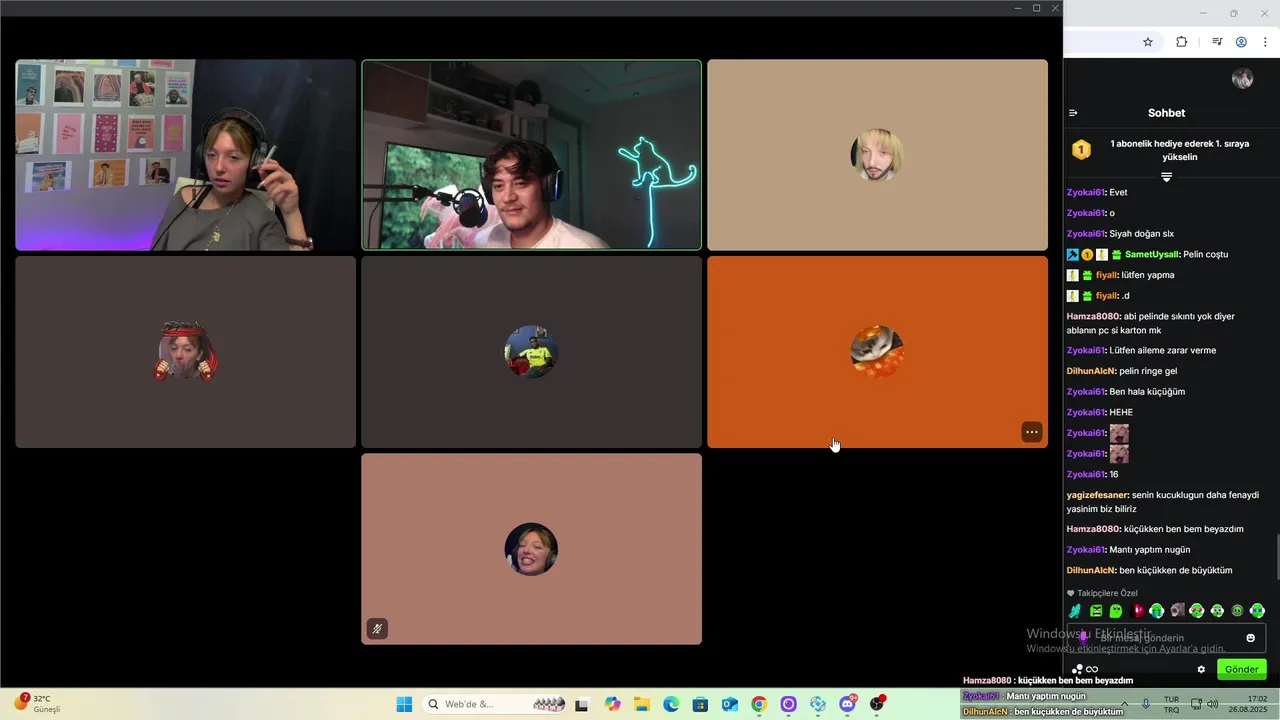This screenshot has width=1280, height=720.
Task: Click username fiyall on 'lütfen yapma'
Action: [x=1105, y=275]
